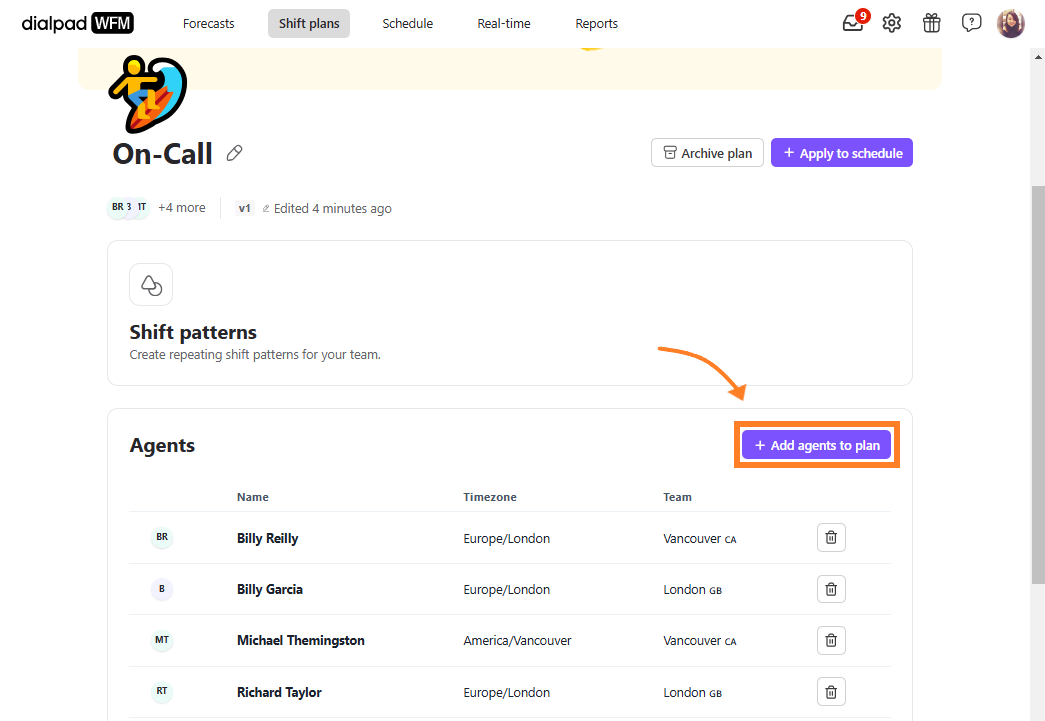This screenshot has height=721, width=1045.
Task: Click the Team column header
Action: click(x=677, y=497)
